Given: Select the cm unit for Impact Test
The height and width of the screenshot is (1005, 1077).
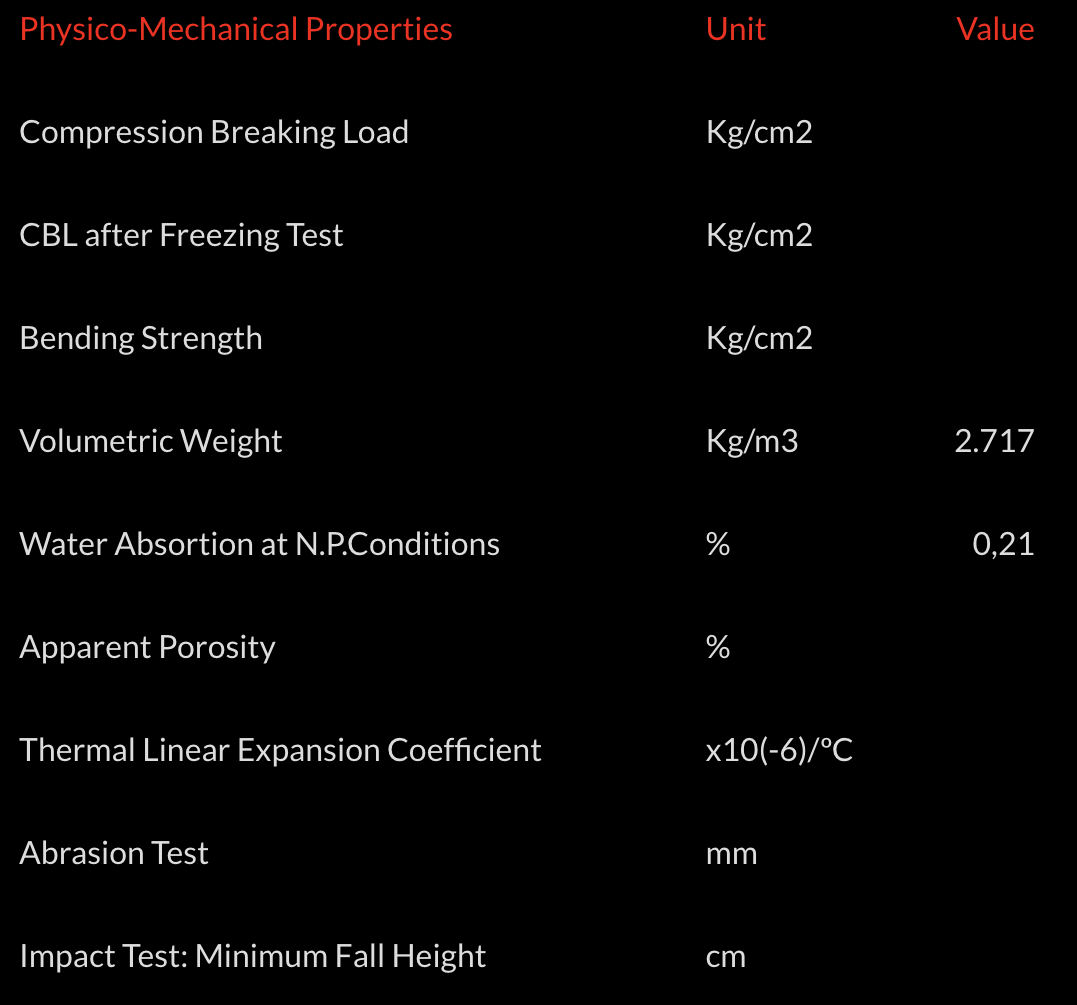Looking at the screenshot, I should [725, 957].
